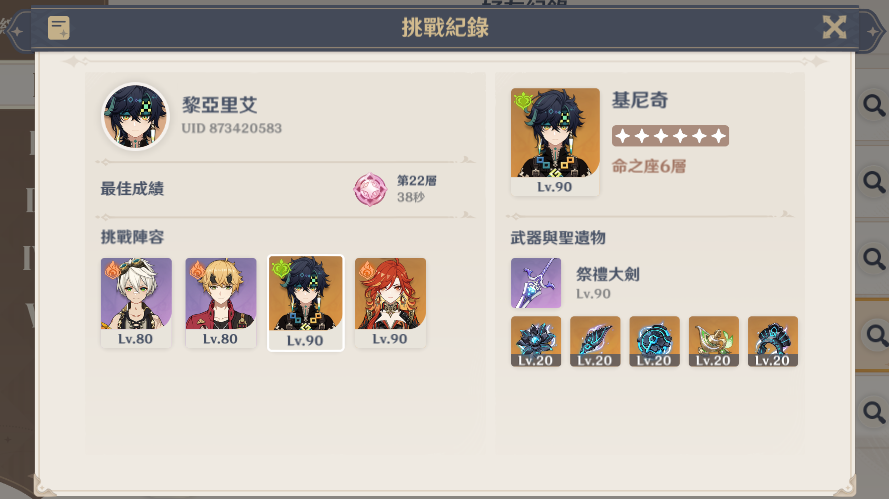This screenshot has width=889, height=499.
Task: Click the 祭禮大劍 weapon icon
Action: point(536,283)
